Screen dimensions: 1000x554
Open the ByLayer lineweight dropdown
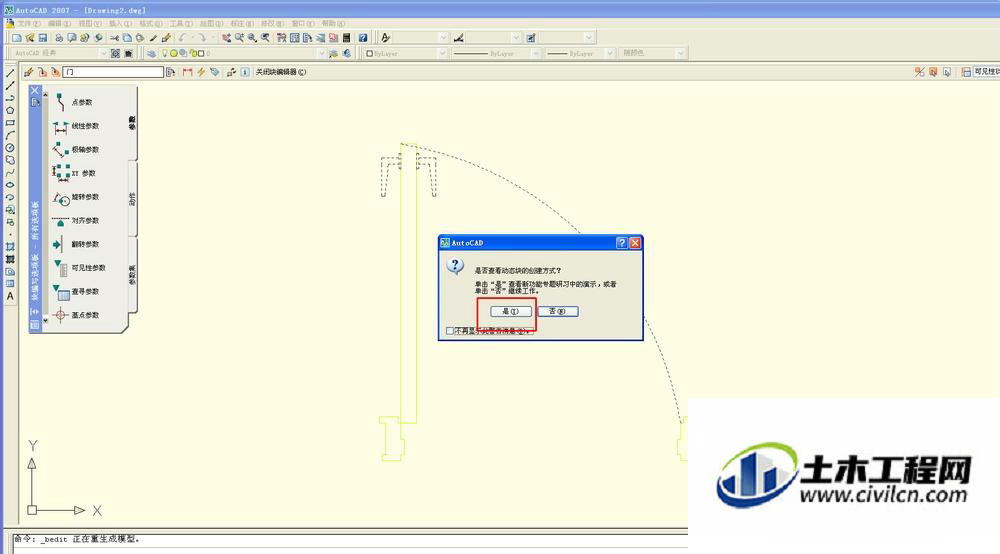coord(610,54)
